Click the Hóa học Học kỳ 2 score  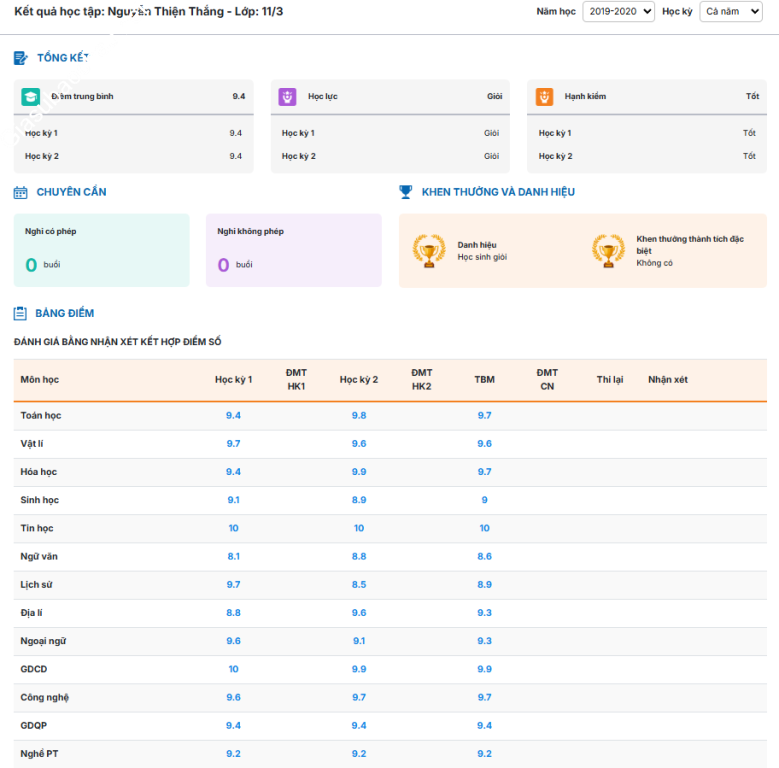[358, 472]
